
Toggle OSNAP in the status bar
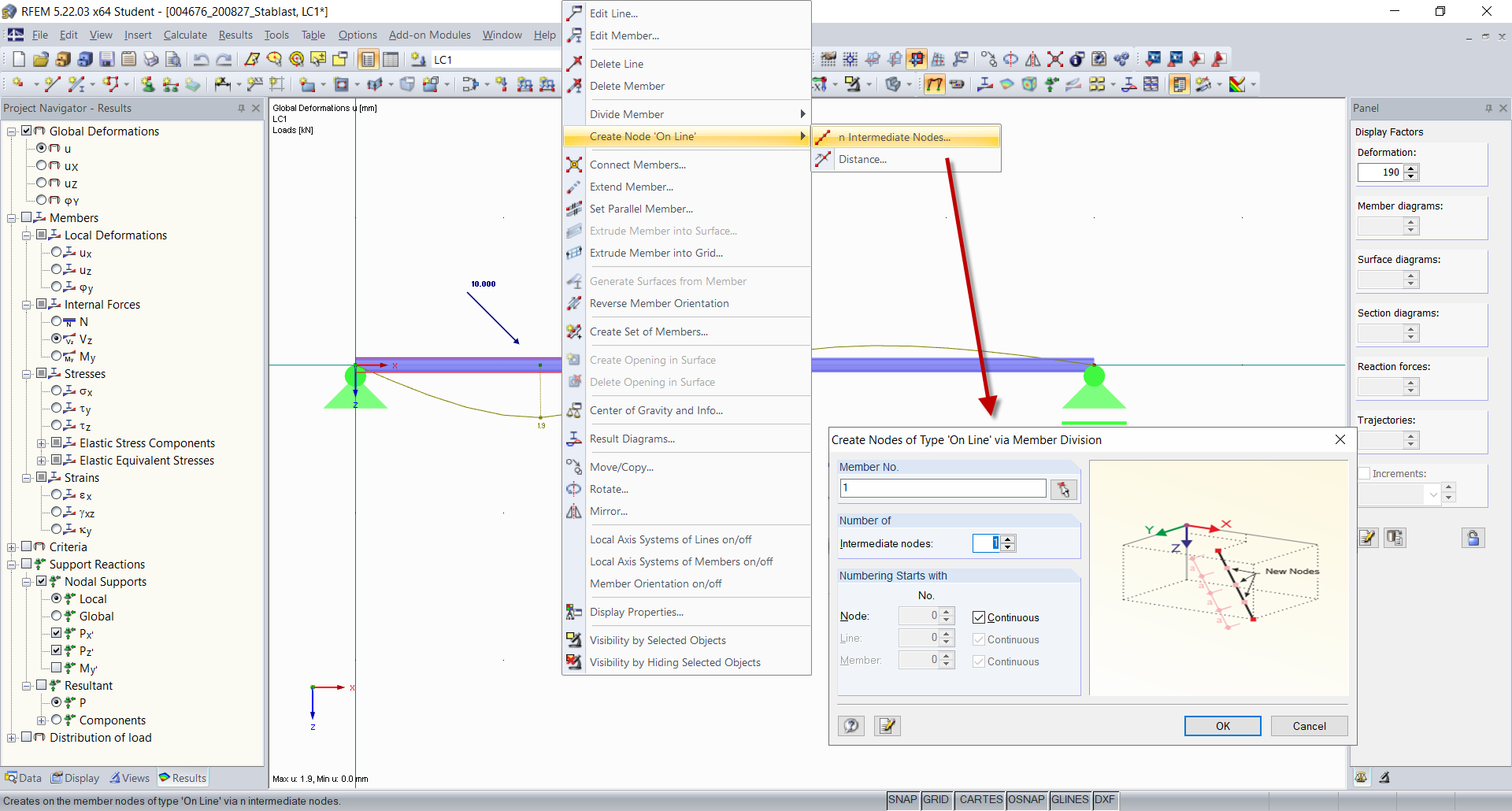1025,799
